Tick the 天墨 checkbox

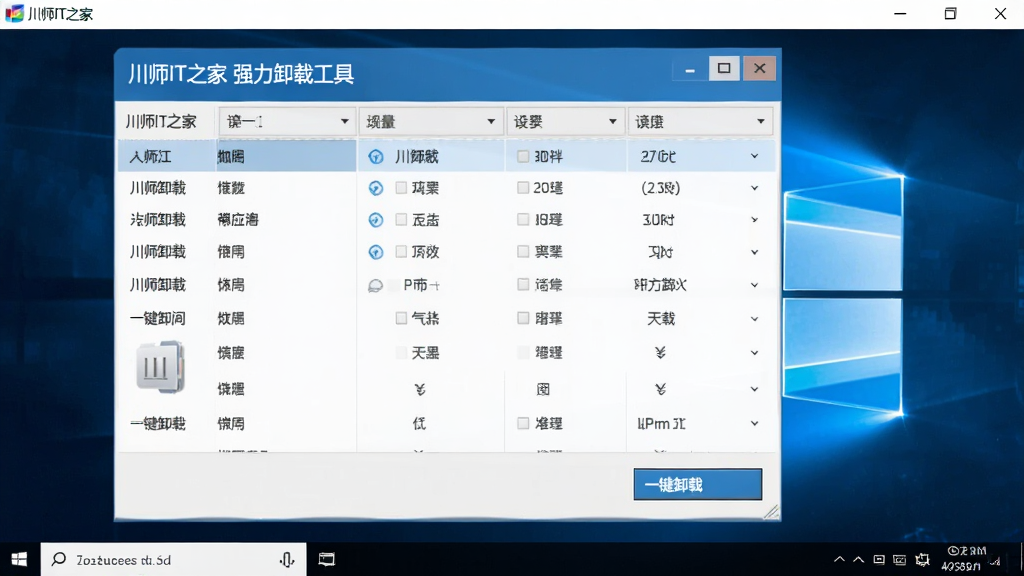pyautogui.click(x=401, y=353)
